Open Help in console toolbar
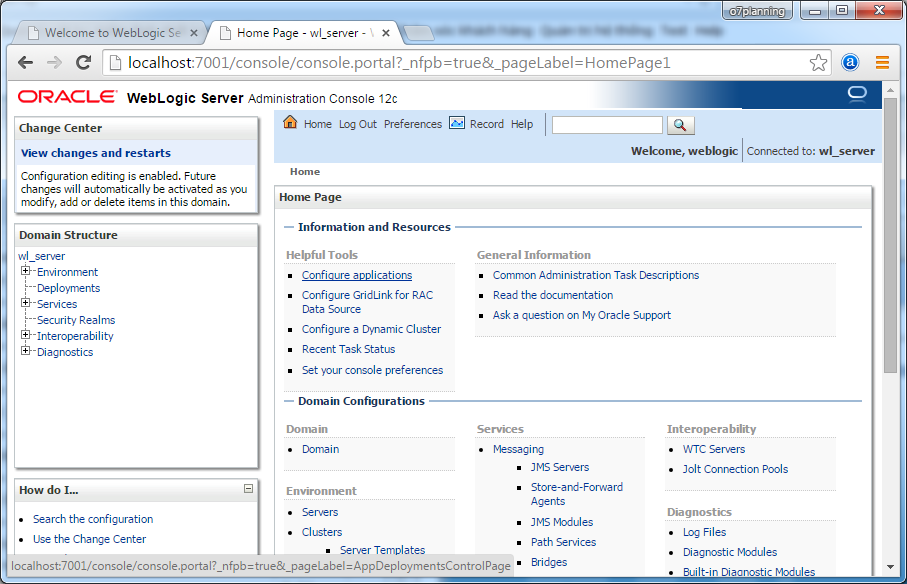907x584 pixels. tap(522, 124)
